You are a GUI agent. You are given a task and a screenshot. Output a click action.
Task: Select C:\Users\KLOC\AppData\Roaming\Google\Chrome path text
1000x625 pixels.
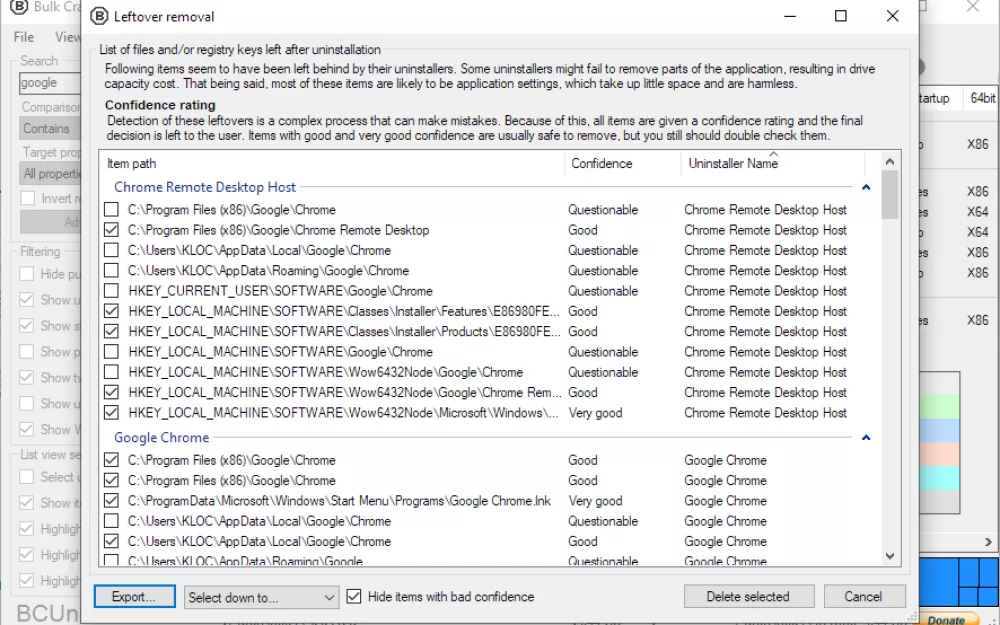coord(268,270)
